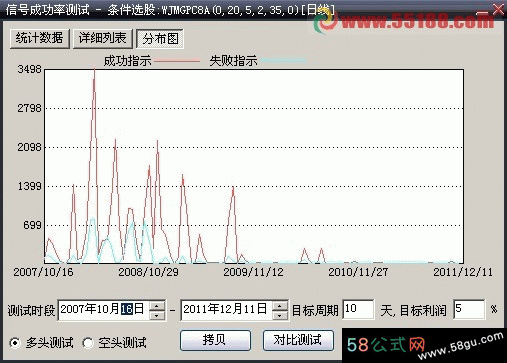Click the highest peak in the chart
507x363 pixels.
(94, 71)
